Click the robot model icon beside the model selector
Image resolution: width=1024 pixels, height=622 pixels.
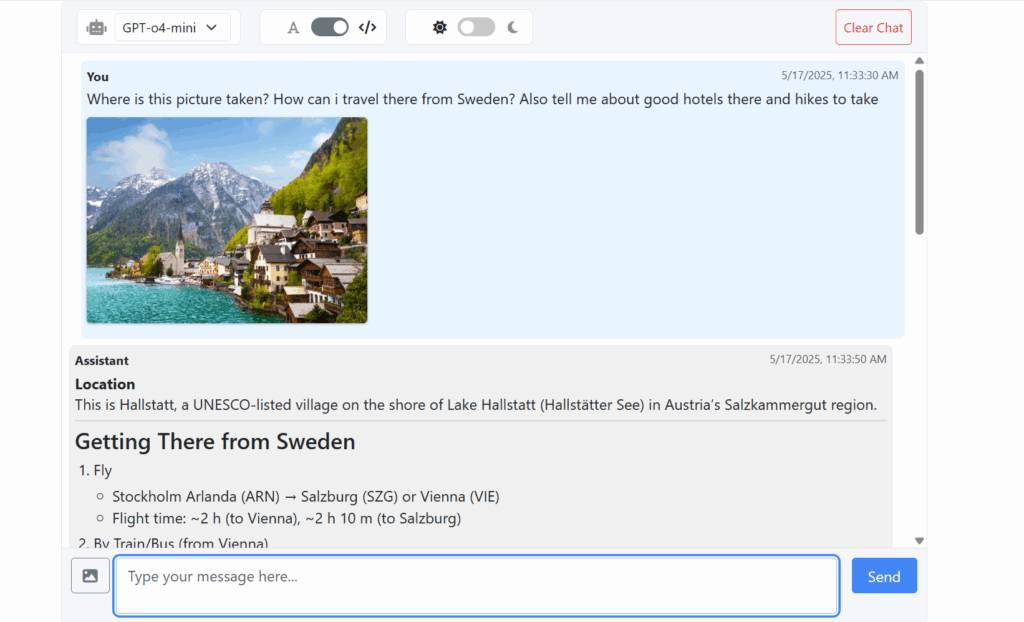(x=95, y=27)
